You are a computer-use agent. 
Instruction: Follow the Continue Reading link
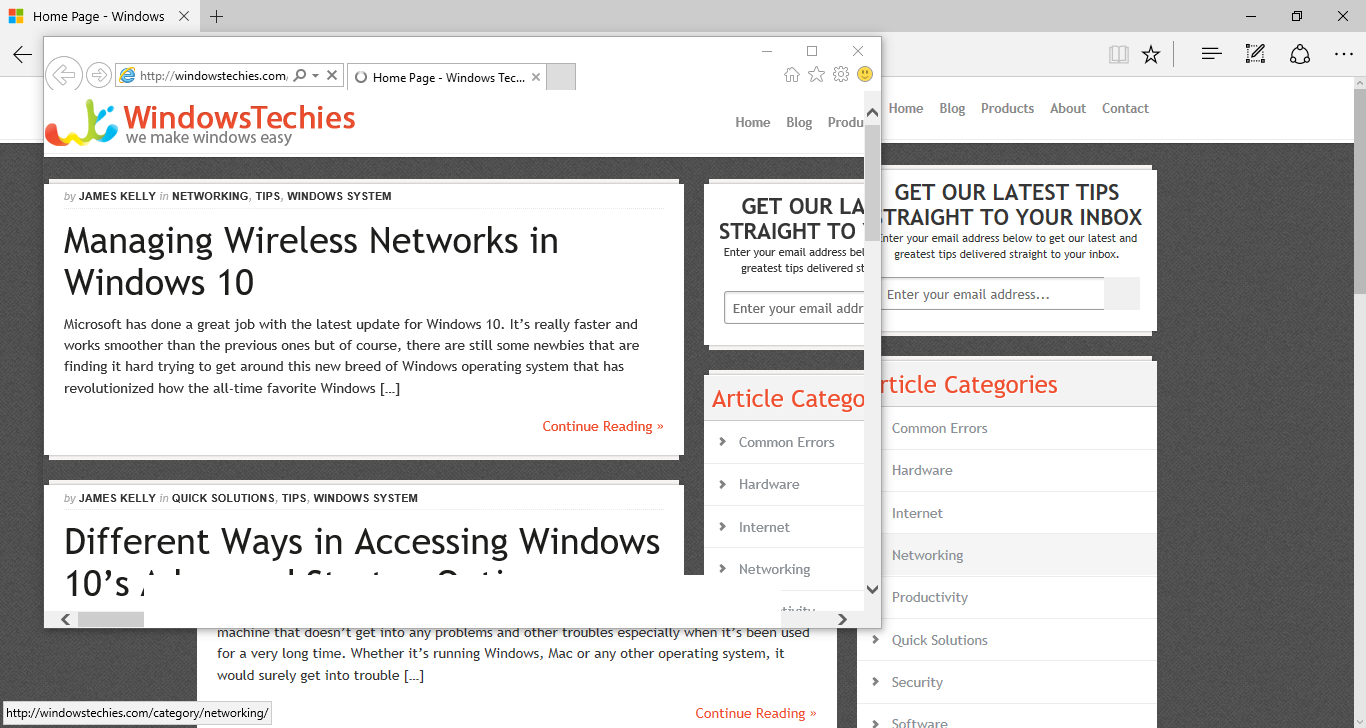603,426
